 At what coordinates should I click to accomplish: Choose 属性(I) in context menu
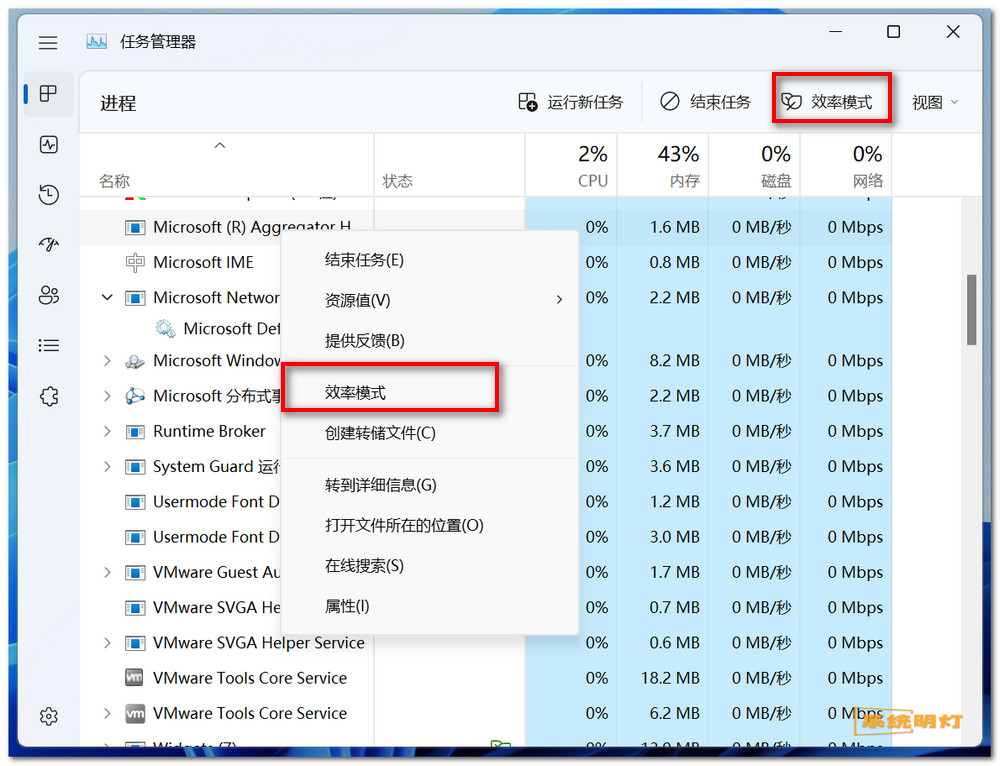pyautogui.click(x=430, y=606)
